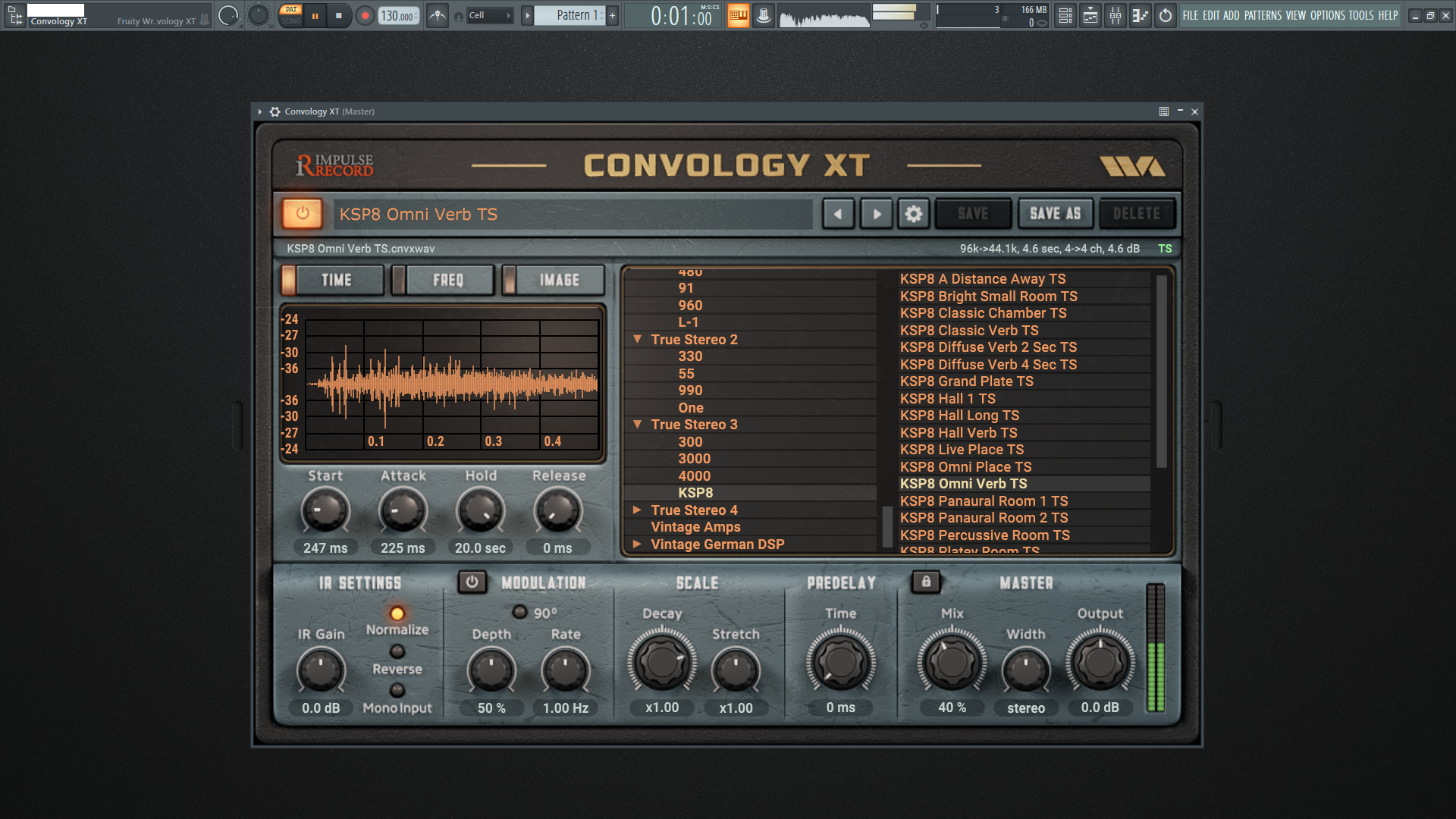Pause playback in FL Studio transport

click(x=315, y=15)
